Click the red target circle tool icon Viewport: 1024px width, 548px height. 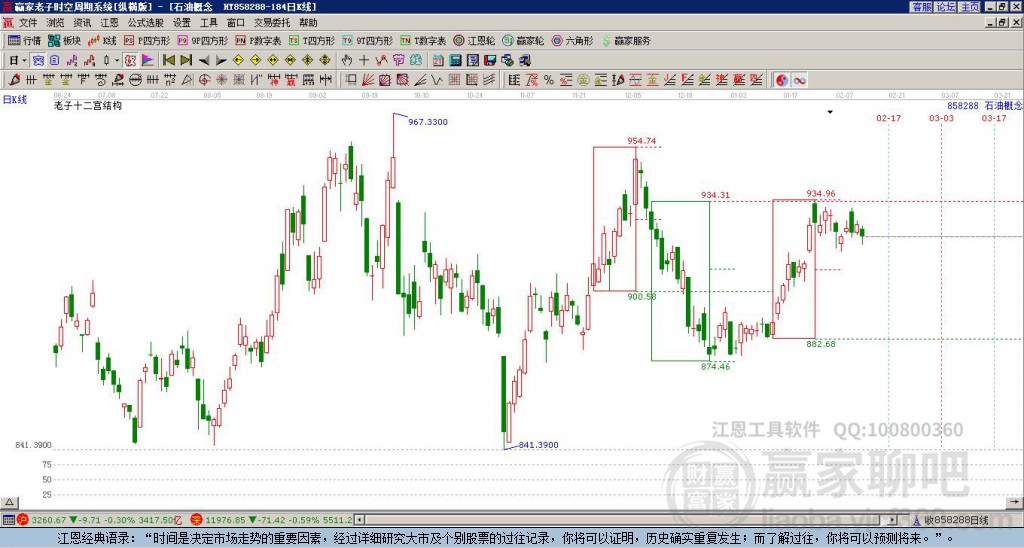pos(204,80)
